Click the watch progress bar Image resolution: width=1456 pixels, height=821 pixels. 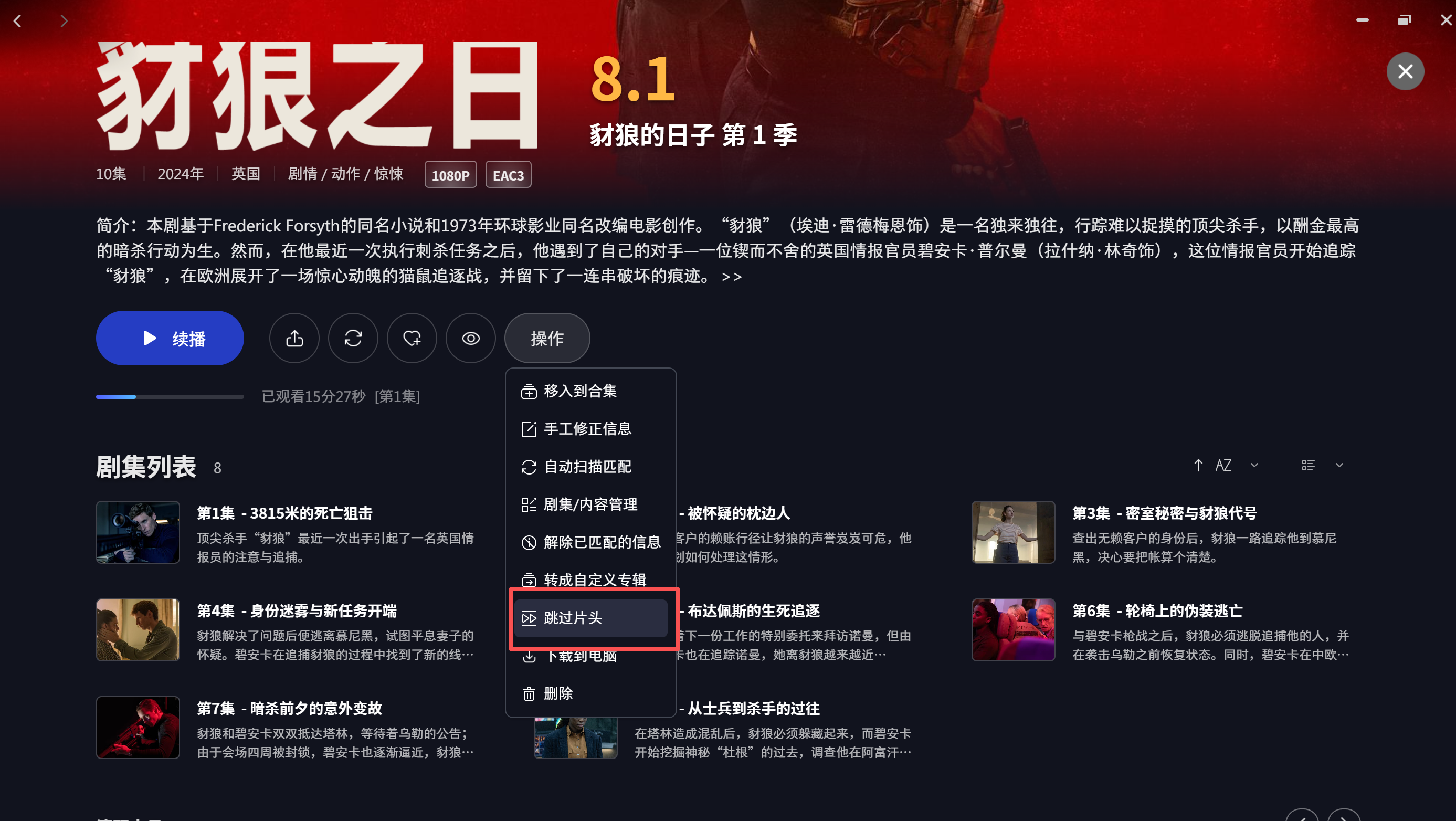pyautogui.click(x=170, y=396)
